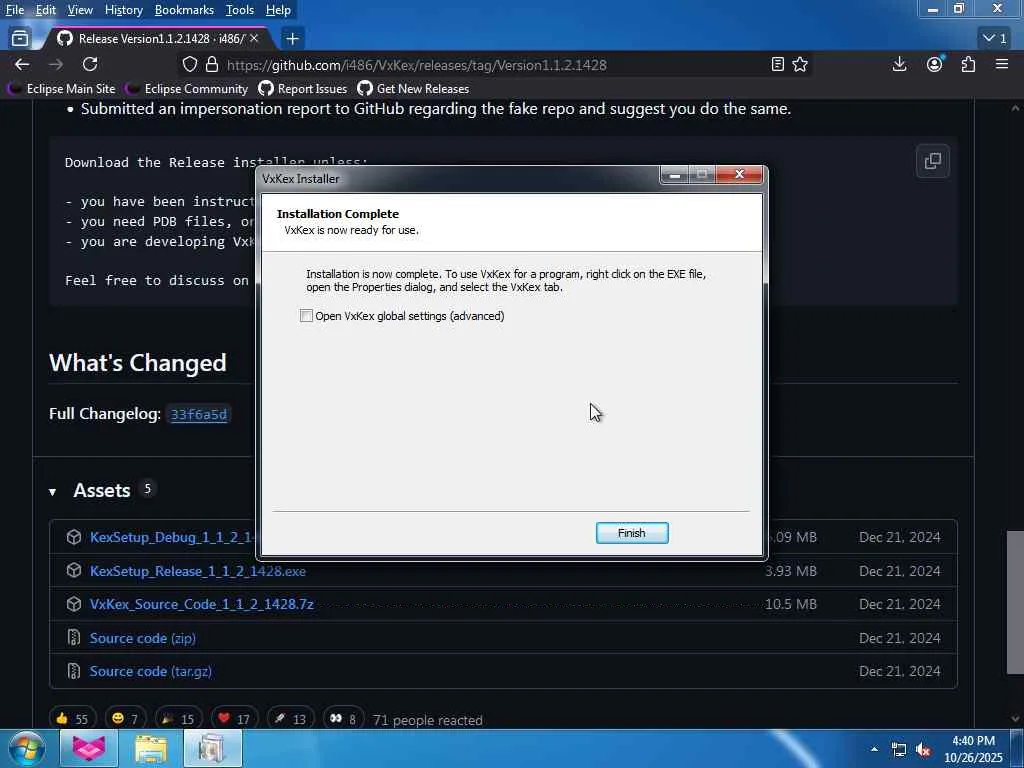The image size is (1024, 768).
Task: Click the network tray icon
Action: (x=899, y=750)
